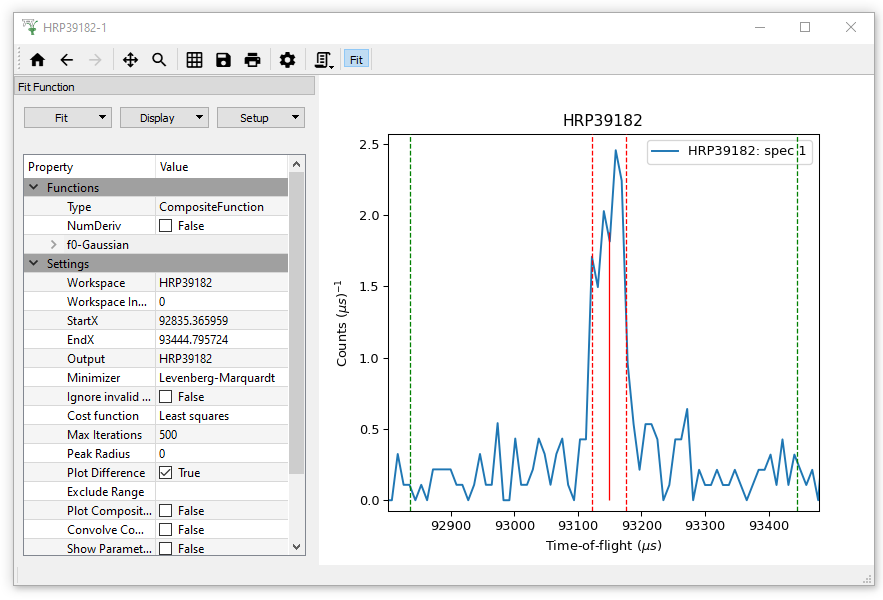Click the Back arrow in toolbar
The height and width of the screenshot is (600, 883).
click(x=66, y=60)
